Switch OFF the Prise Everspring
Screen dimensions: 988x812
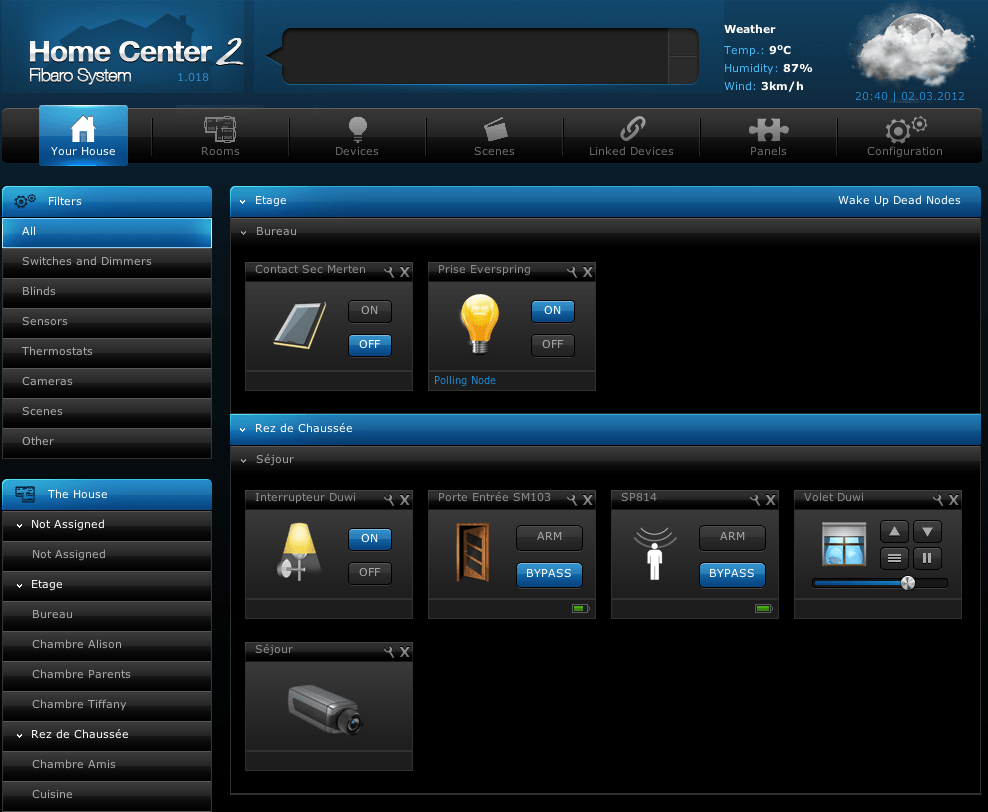point(553,345)
